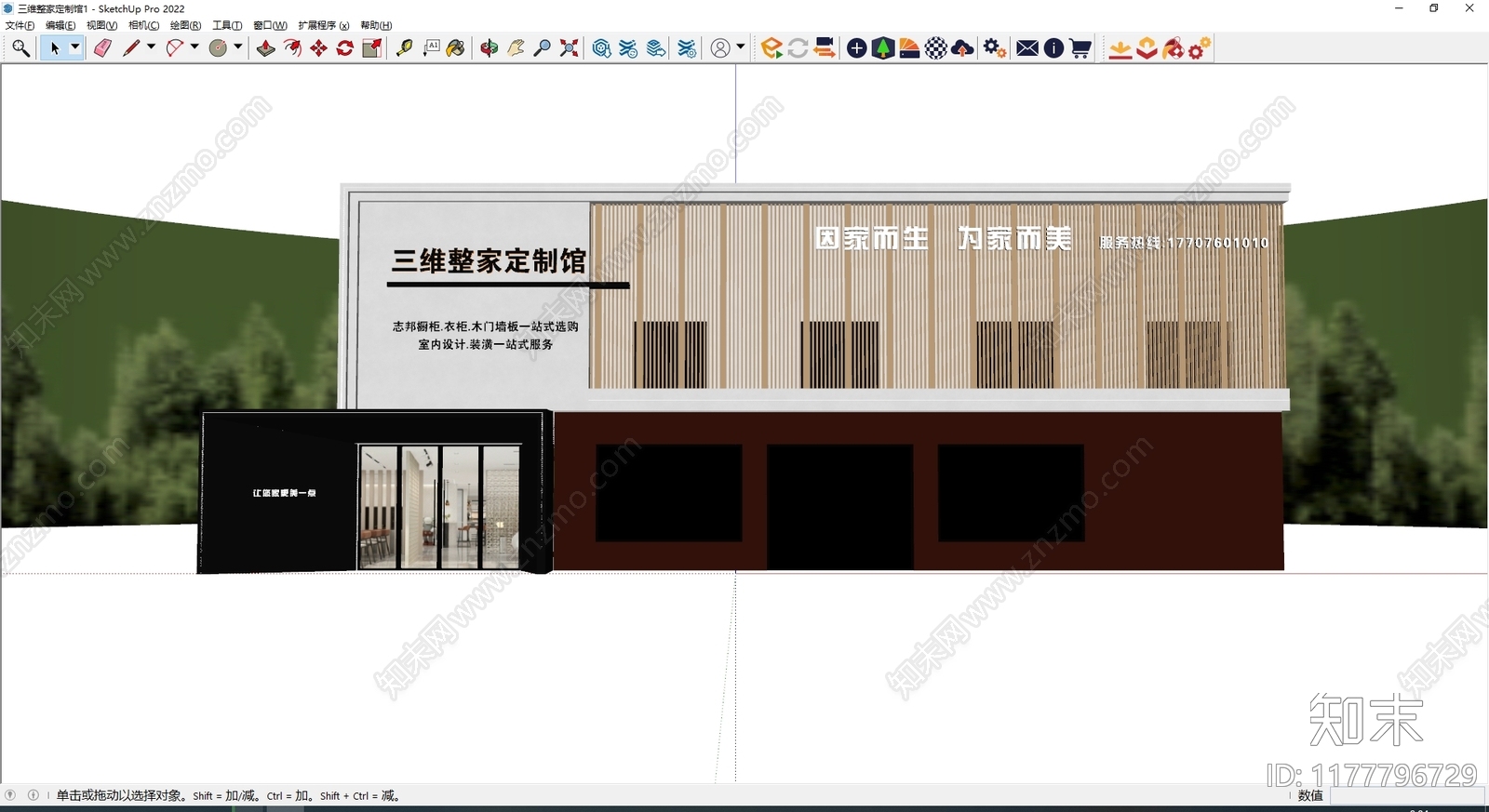
Task: Open the 相机(C) menu
Action: click(143, 26)
